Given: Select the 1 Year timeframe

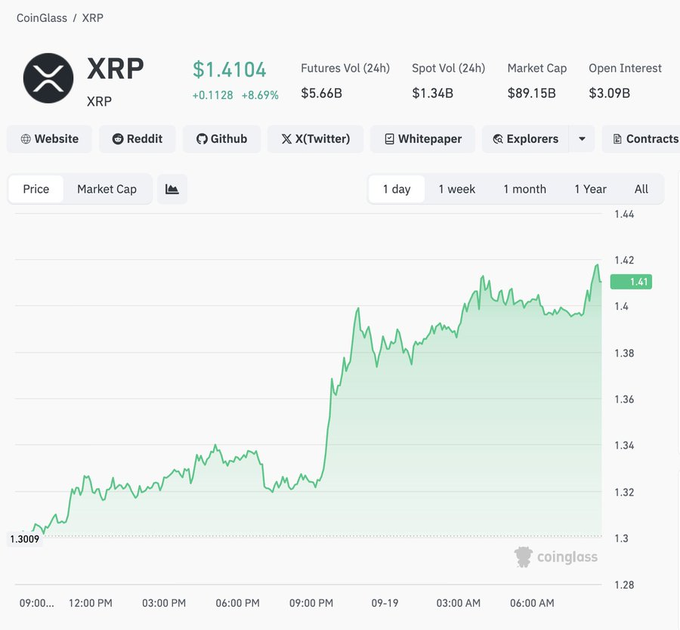Looking at the screenshot, I should click(x=590, y=189).
